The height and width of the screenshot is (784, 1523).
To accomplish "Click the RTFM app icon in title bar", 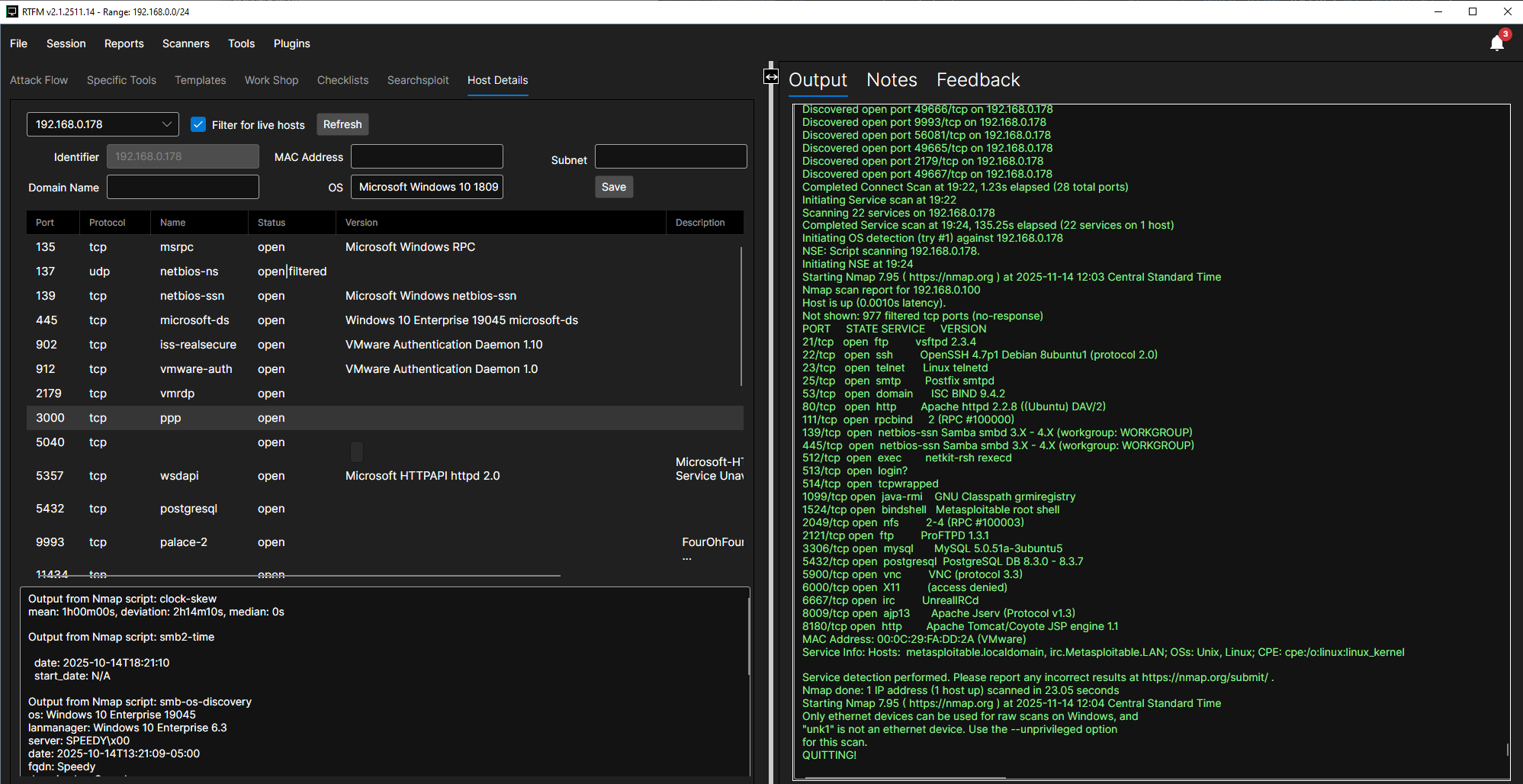I will (x=11, y=11).
